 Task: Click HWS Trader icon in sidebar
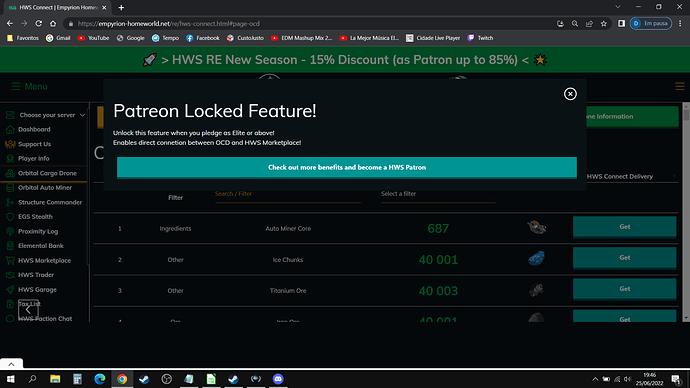tap(10, 275)
